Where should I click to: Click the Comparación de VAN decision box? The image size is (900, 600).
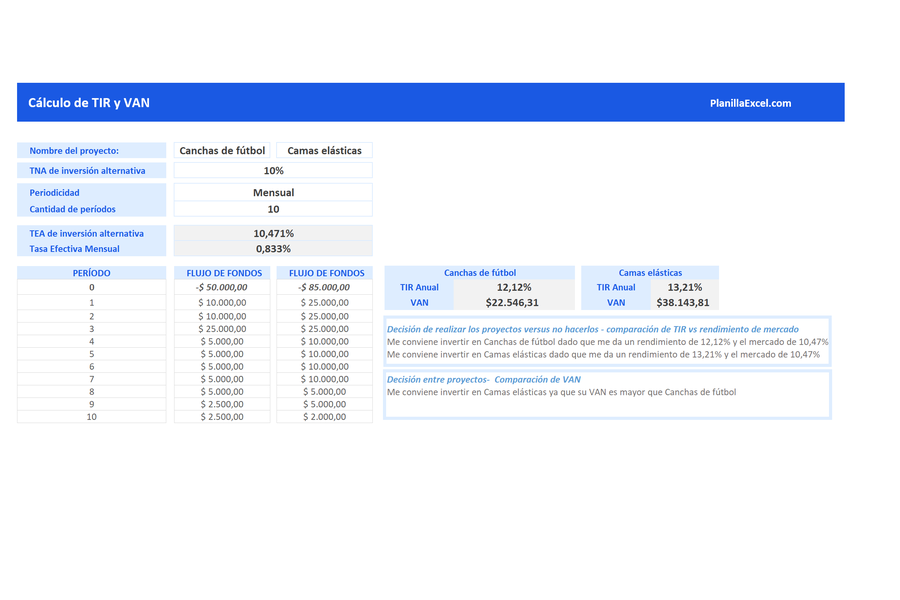608,393
